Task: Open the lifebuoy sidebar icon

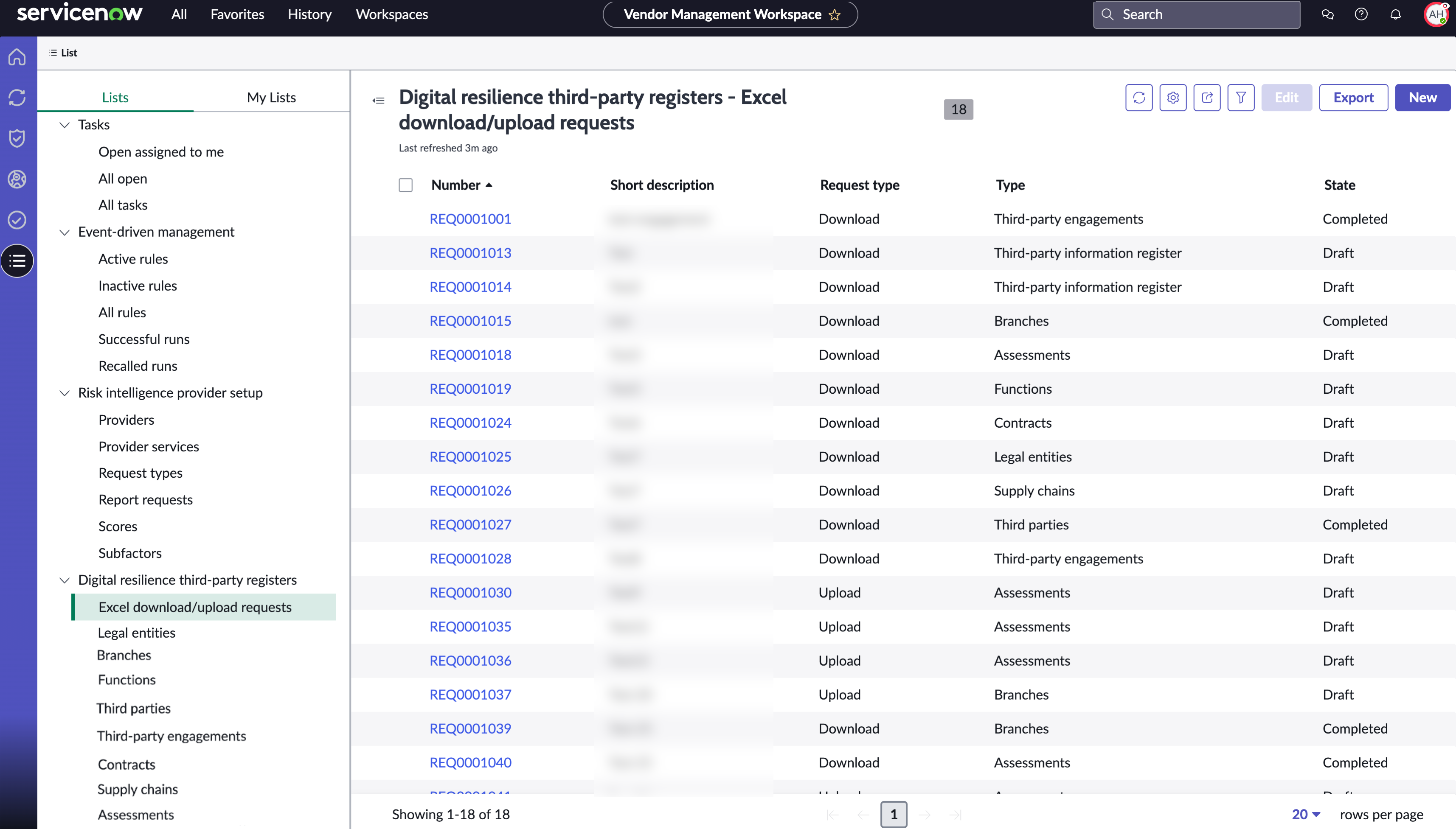Action: 17,179
